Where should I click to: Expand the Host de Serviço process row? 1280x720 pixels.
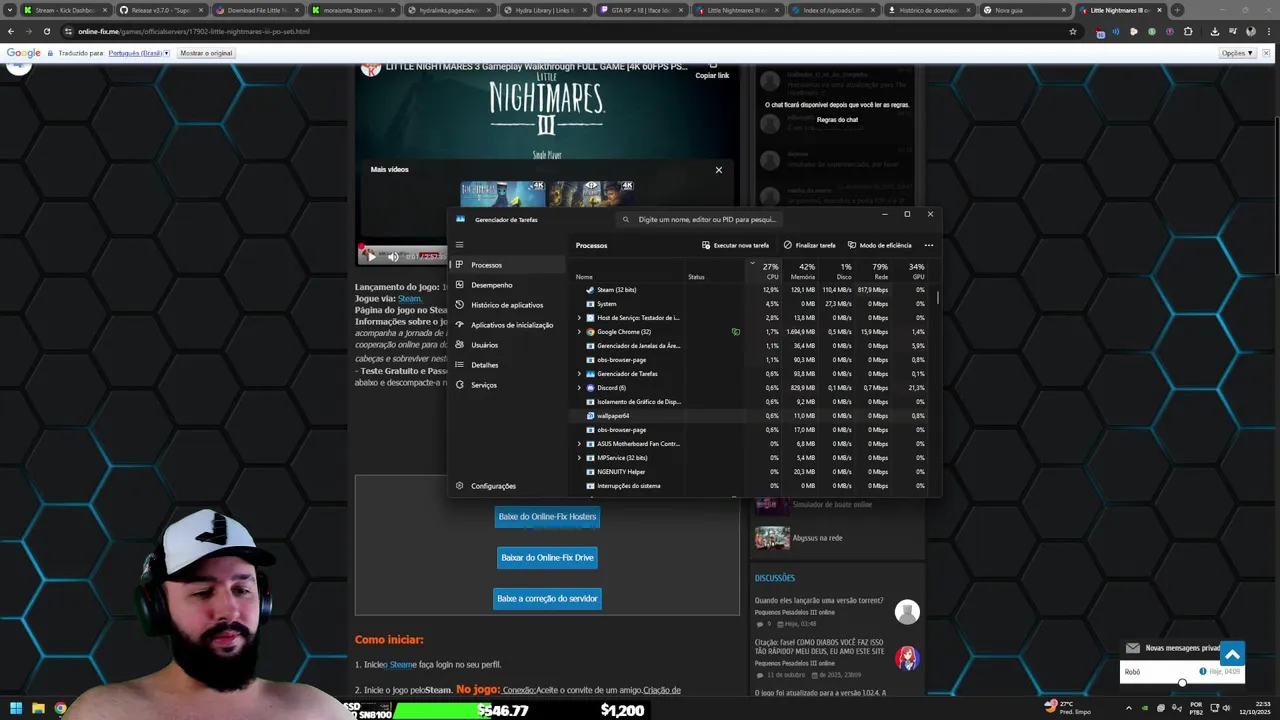579,318
